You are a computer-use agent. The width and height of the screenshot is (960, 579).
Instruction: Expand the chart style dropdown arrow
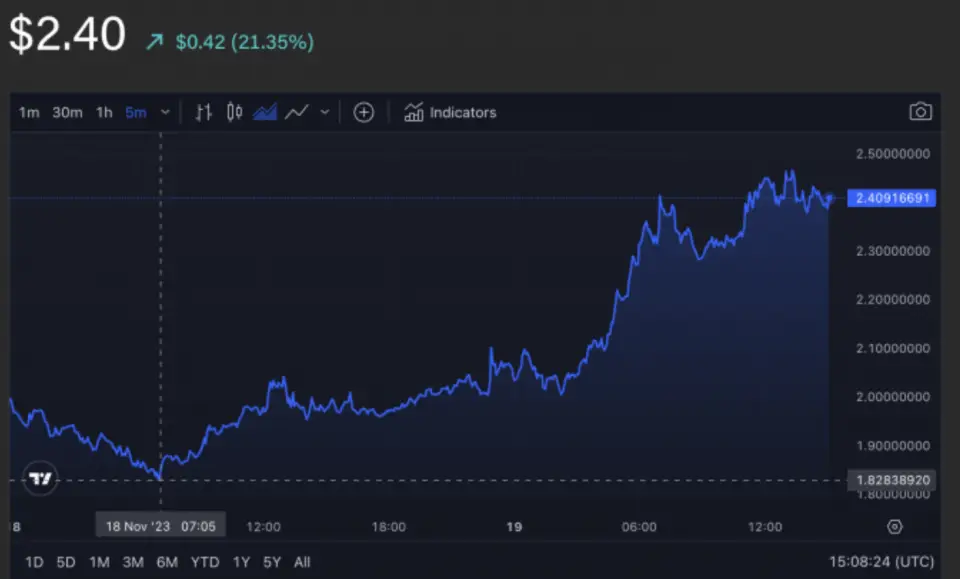[x=324, y=112]
